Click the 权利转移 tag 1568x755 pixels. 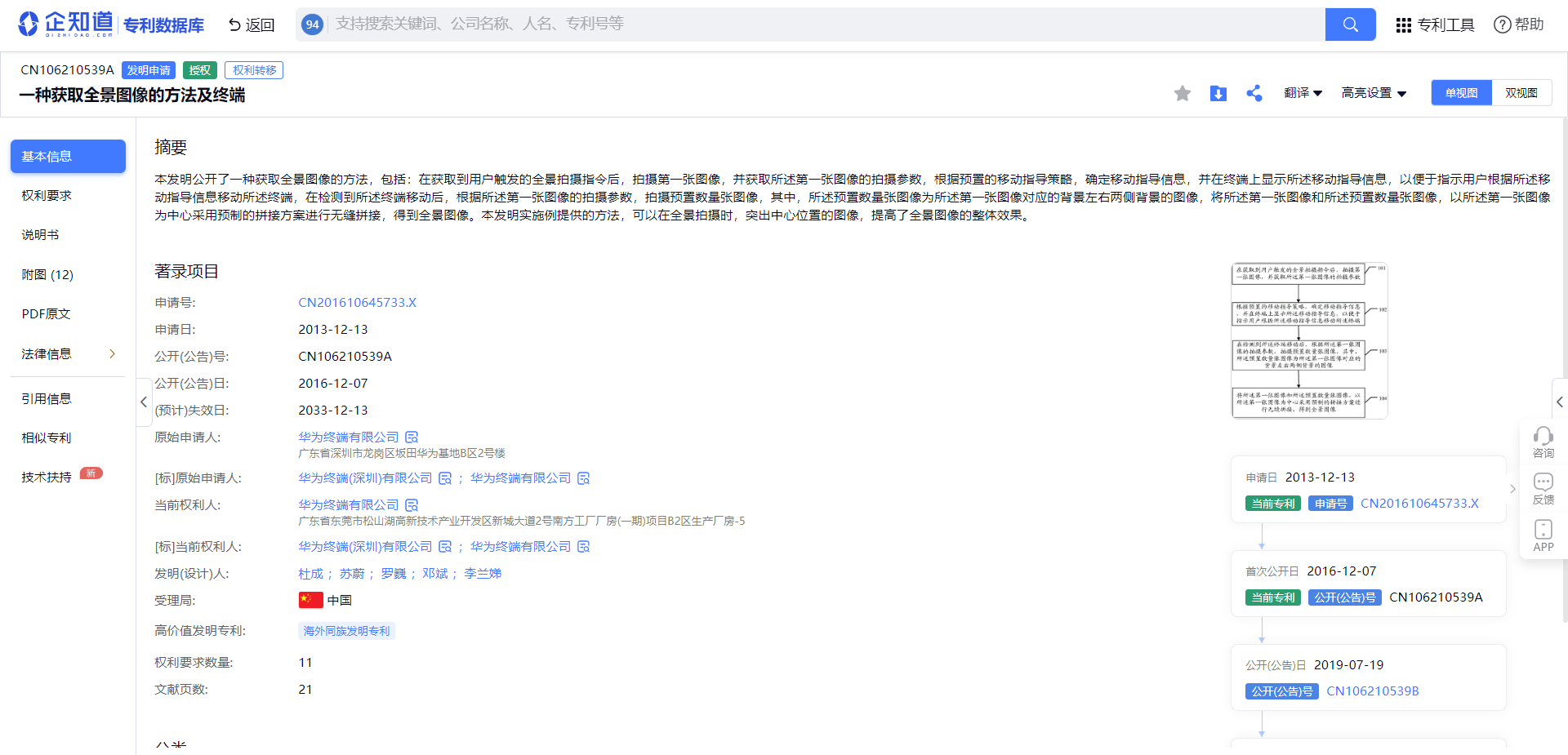click(254, 70)
